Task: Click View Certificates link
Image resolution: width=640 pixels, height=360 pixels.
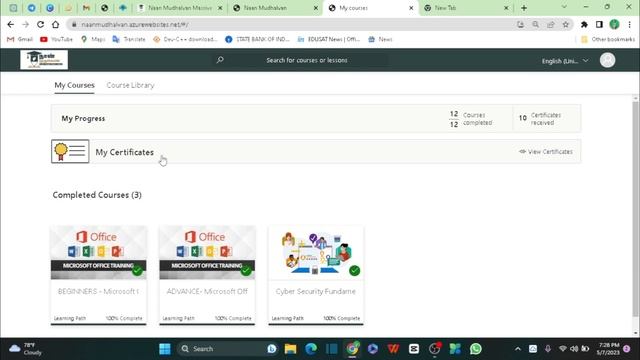Action: point(546,151)
